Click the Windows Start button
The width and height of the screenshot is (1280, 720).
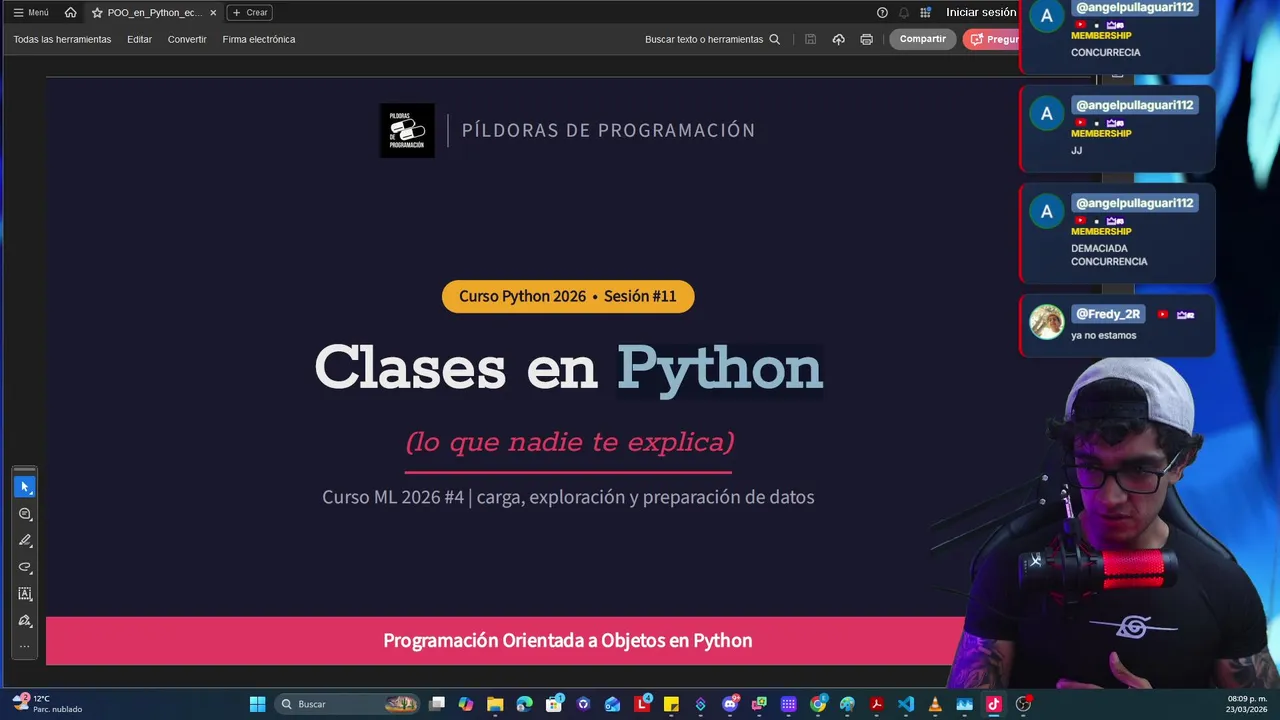click(257, 704)
